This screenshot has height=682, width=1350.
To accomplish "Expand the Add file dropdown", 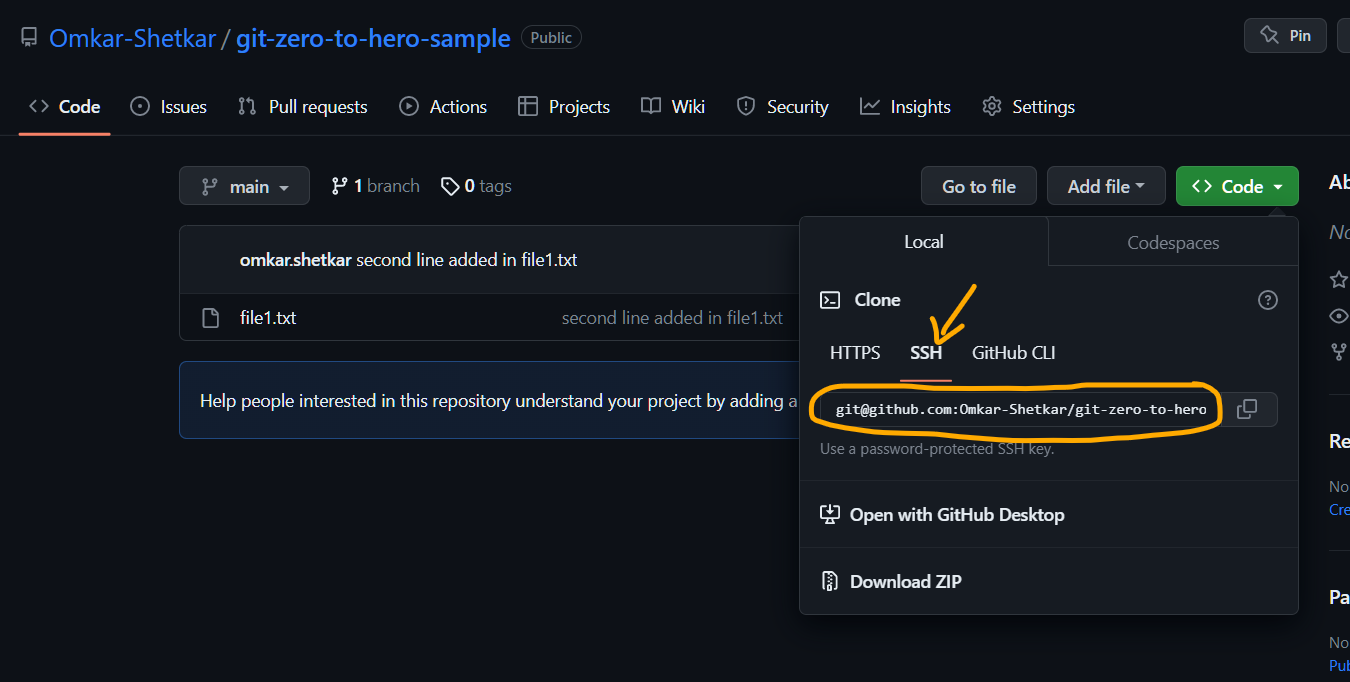I will pos(1105,186).
